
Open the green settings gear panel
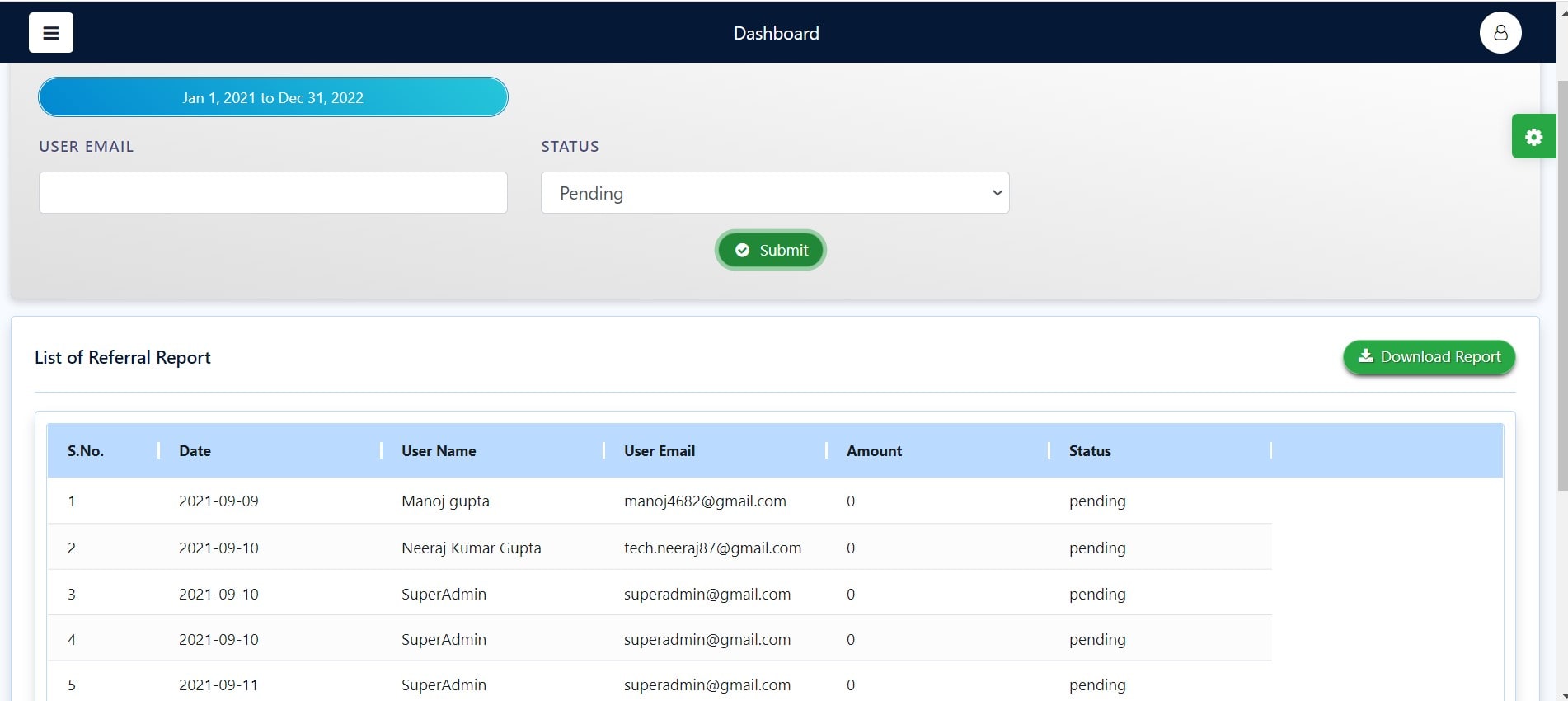1533,137
